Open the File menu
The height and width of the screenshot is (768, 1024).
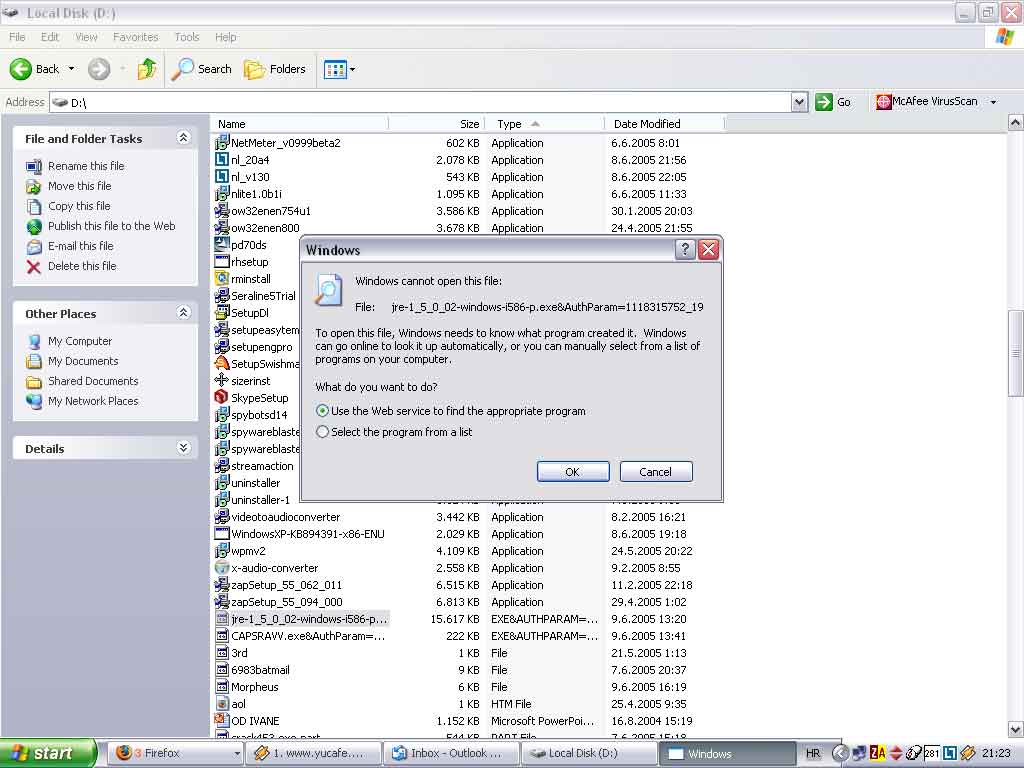point(17,37)
